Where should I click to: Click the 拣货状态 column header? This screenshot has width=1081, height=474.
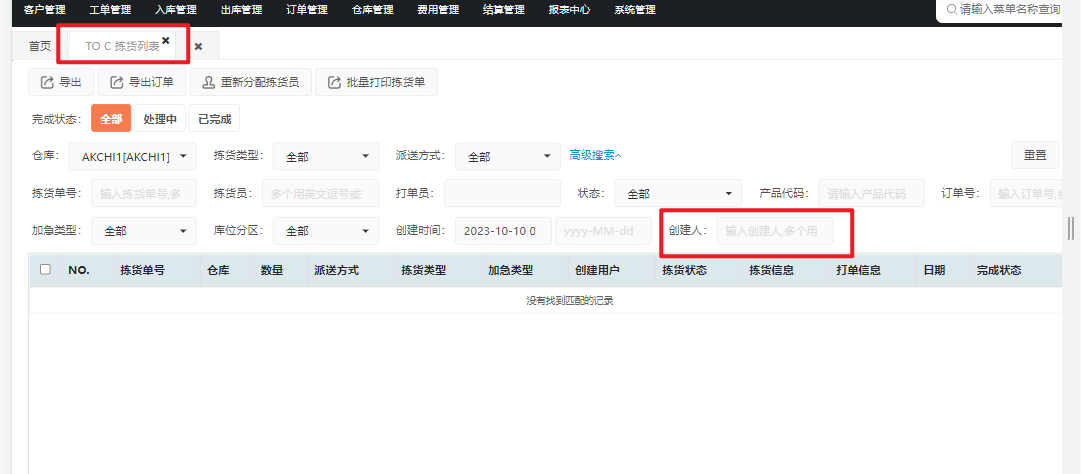tap(685, 270)
